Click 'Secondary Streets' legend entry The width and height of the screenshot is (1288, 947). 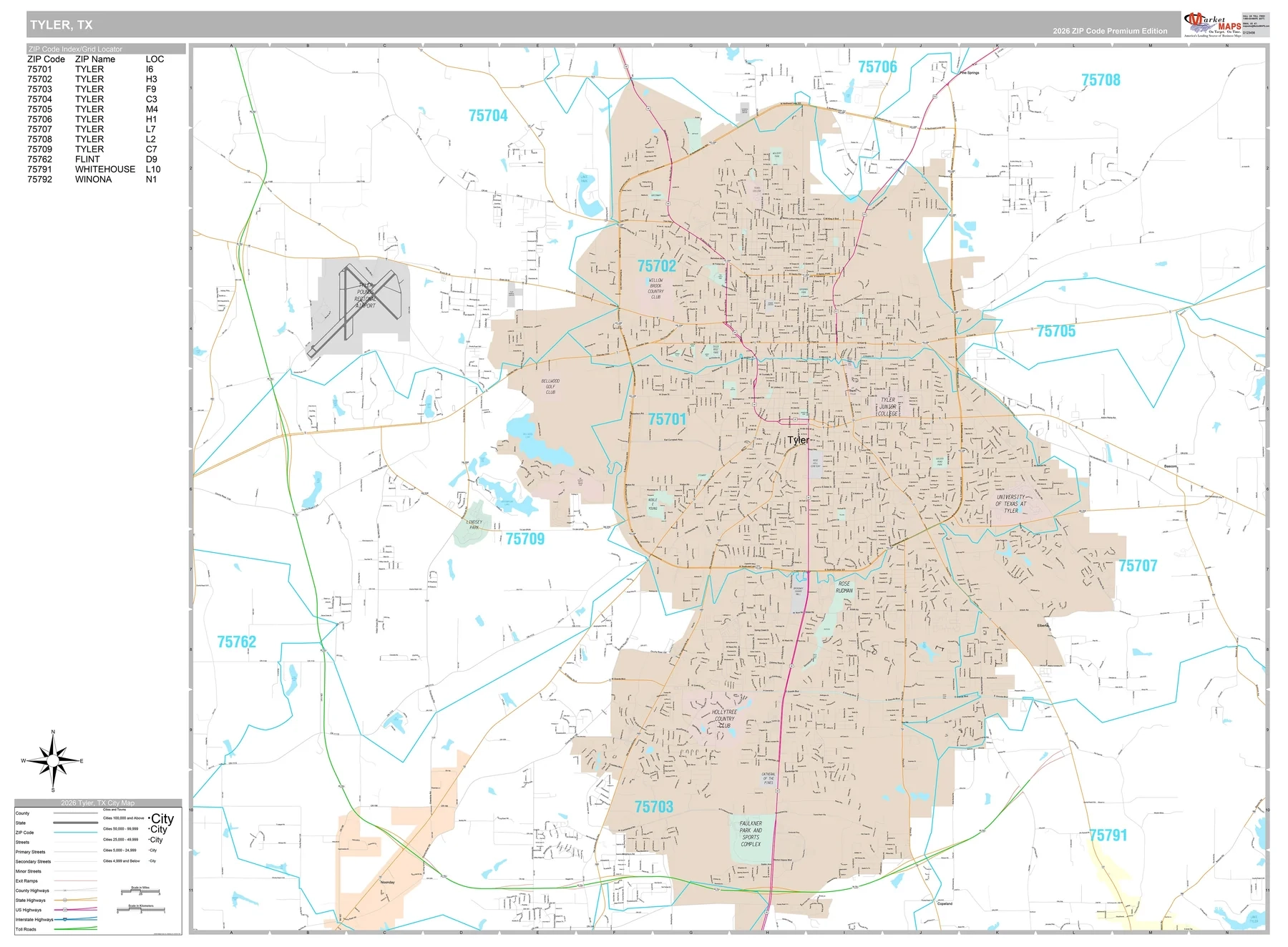[33, 862]
